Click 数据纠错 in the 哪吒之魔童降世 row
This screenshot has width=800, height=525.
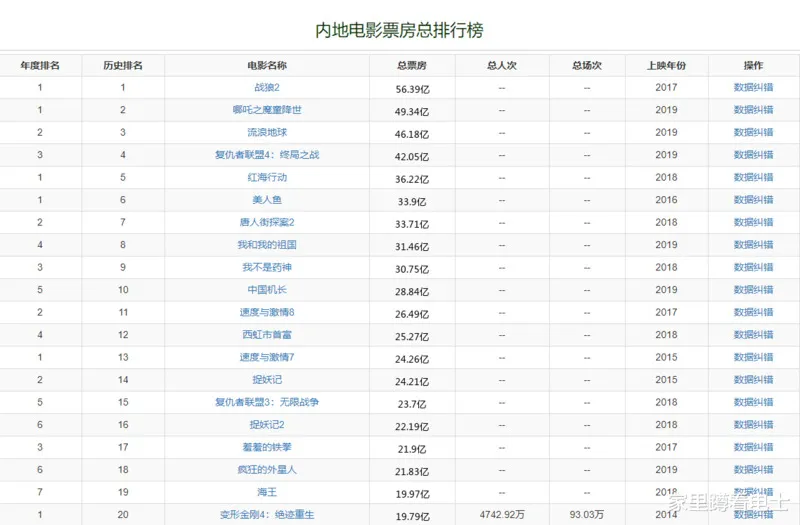click(753, 110)
